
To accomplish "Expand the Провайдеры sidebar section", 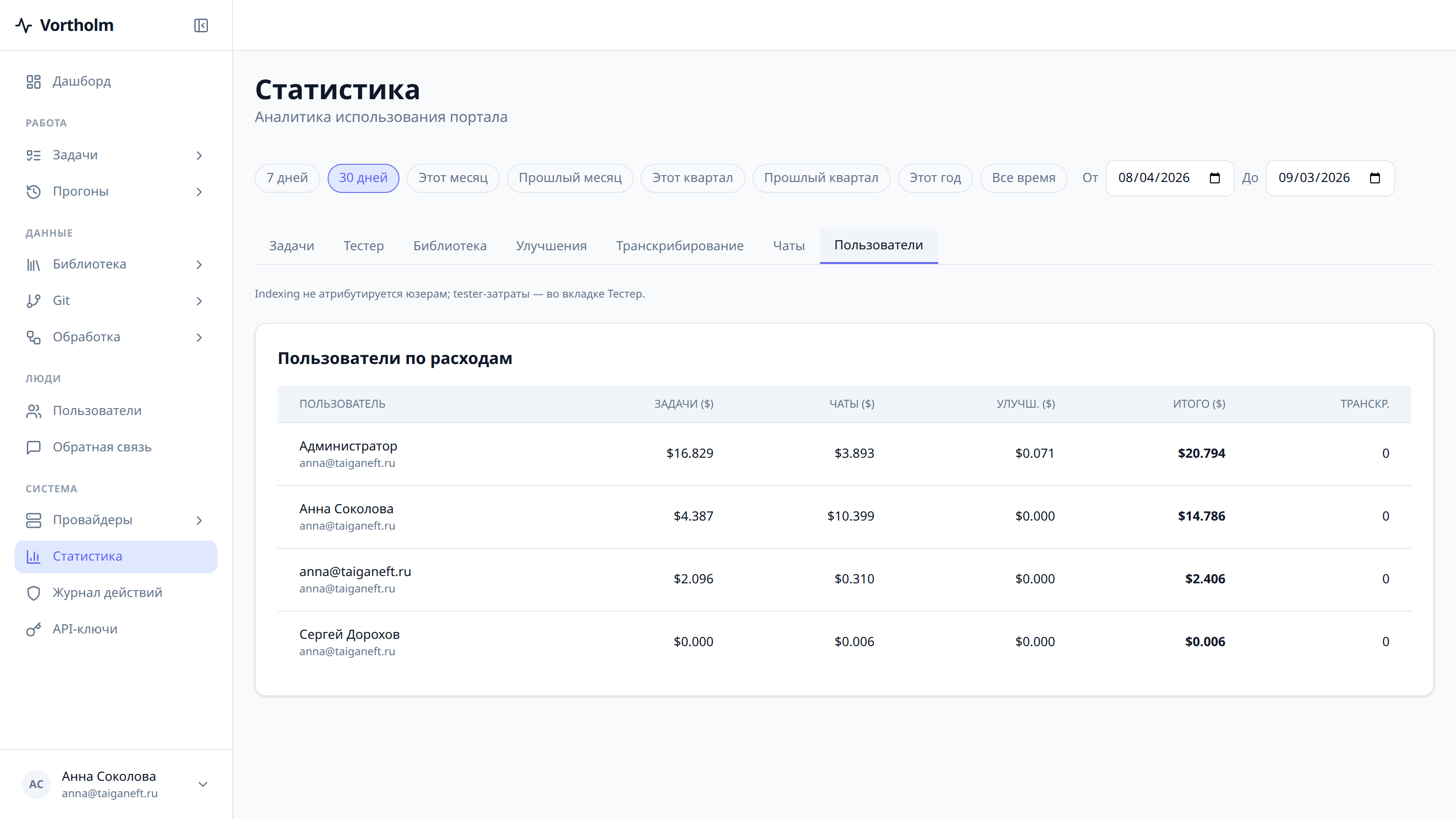I will click(x=199, y=520).
